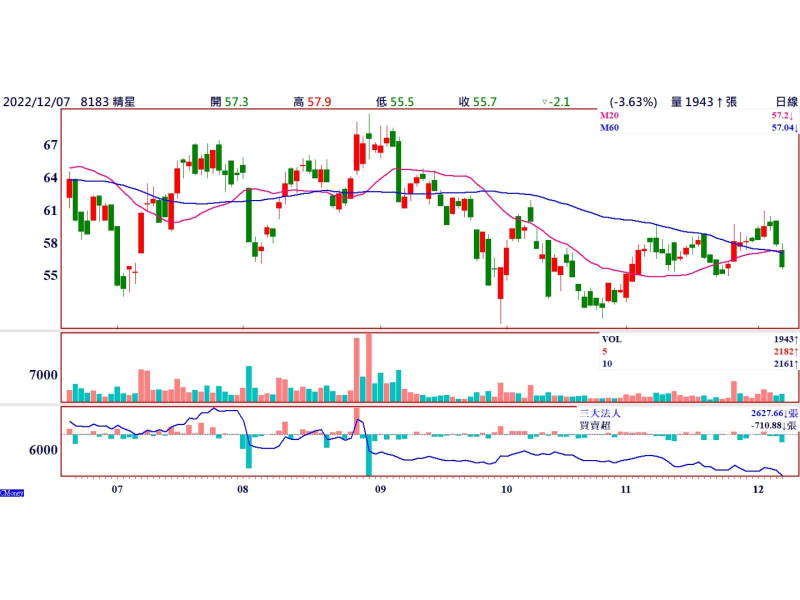Click the 買賣超 legend label
The image size is (800, 600).
pyautogui.click(x=594, y=426)
